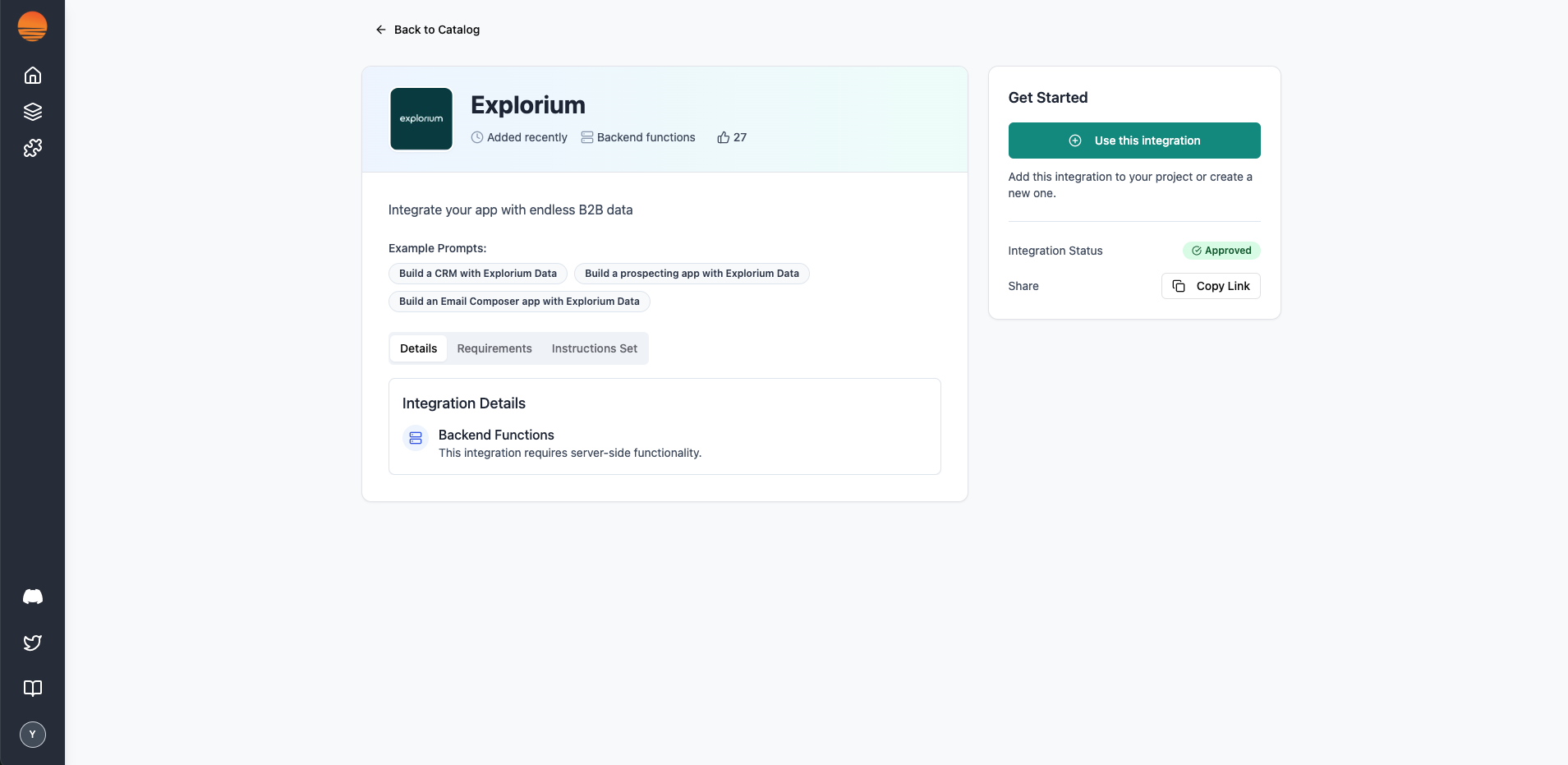This screenshot has height=765, width=1568.
Task: Open the user avatar labeled Y
Action: click(x=33, y=735)
